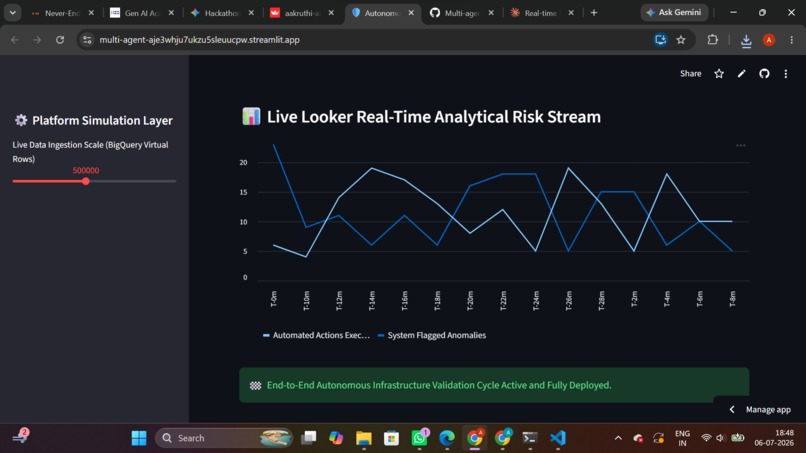The height and width of the screenshot is (453, 806).
Task: Open Task View in taskbar
Action: click(308, 438)
